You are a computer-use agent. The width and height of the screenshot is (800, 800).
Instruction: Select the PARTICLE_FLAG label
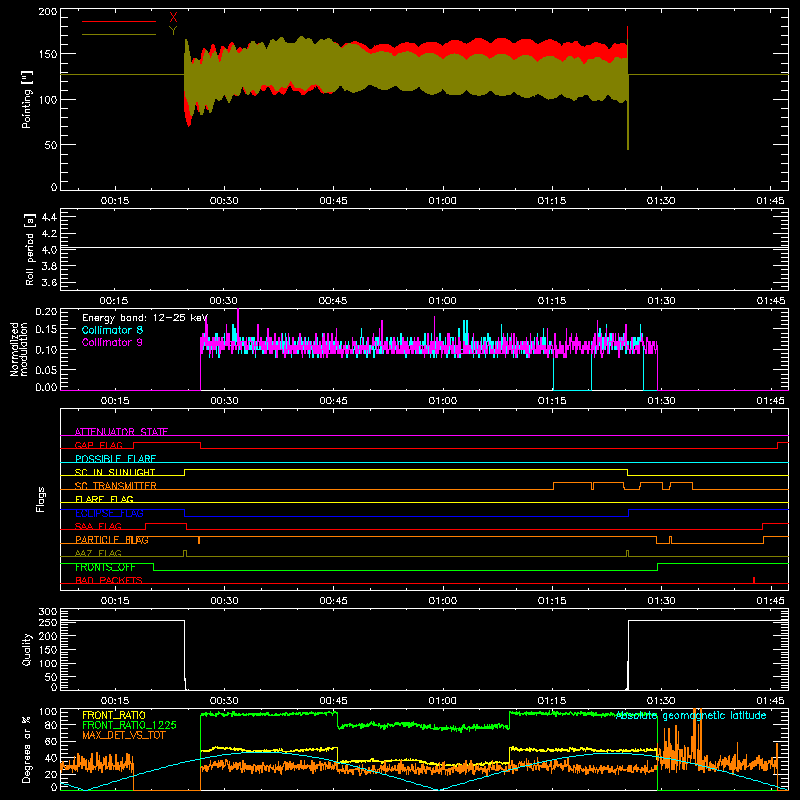[x=112, y=540]
